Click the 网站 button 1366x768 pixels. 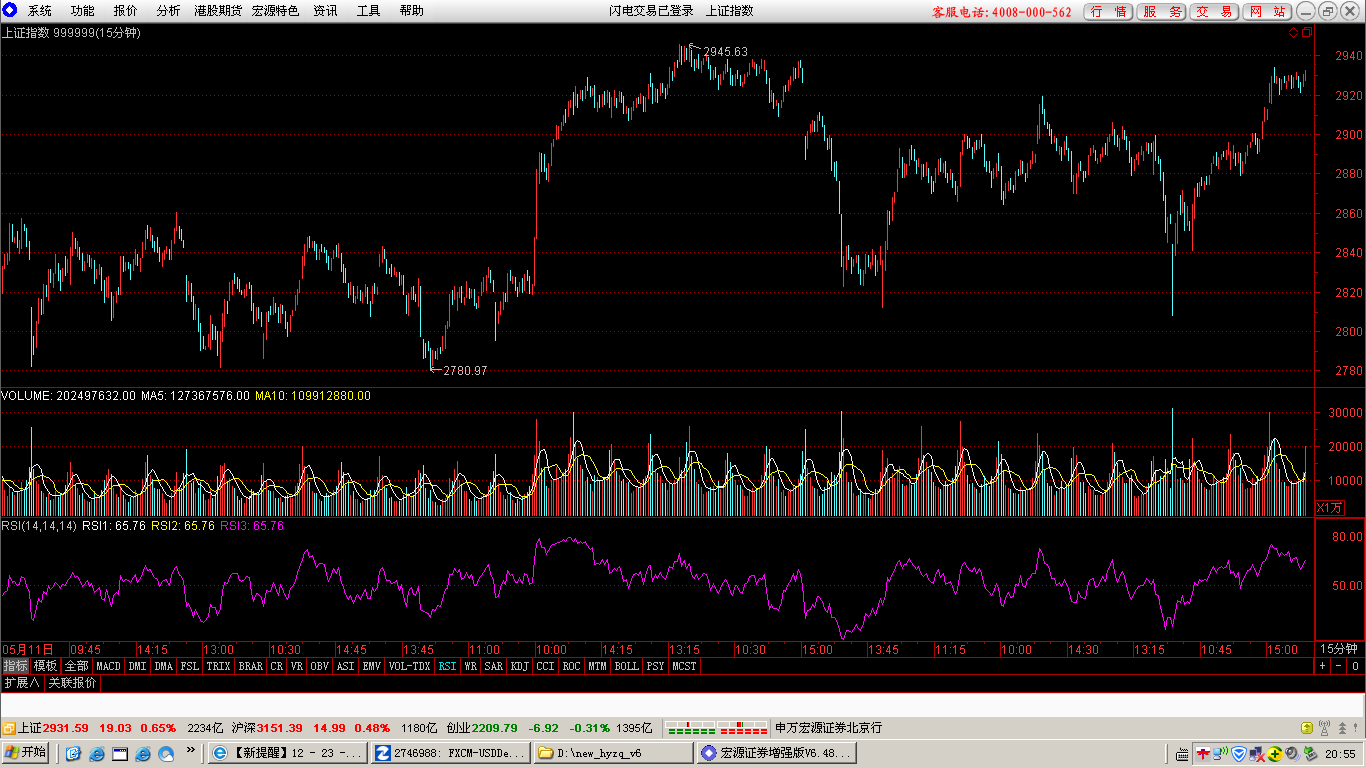point(1267,12)
